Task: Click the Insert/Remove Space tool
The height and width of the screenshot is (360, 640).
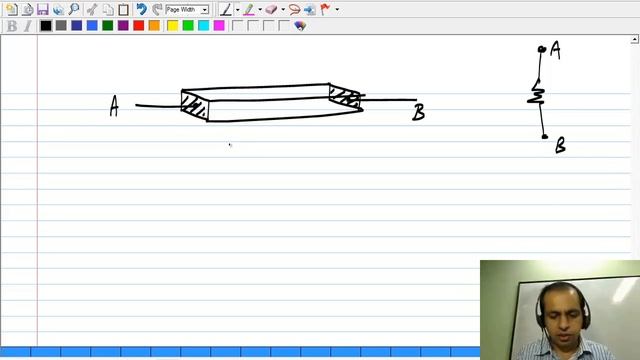Action: coord(309,9)
